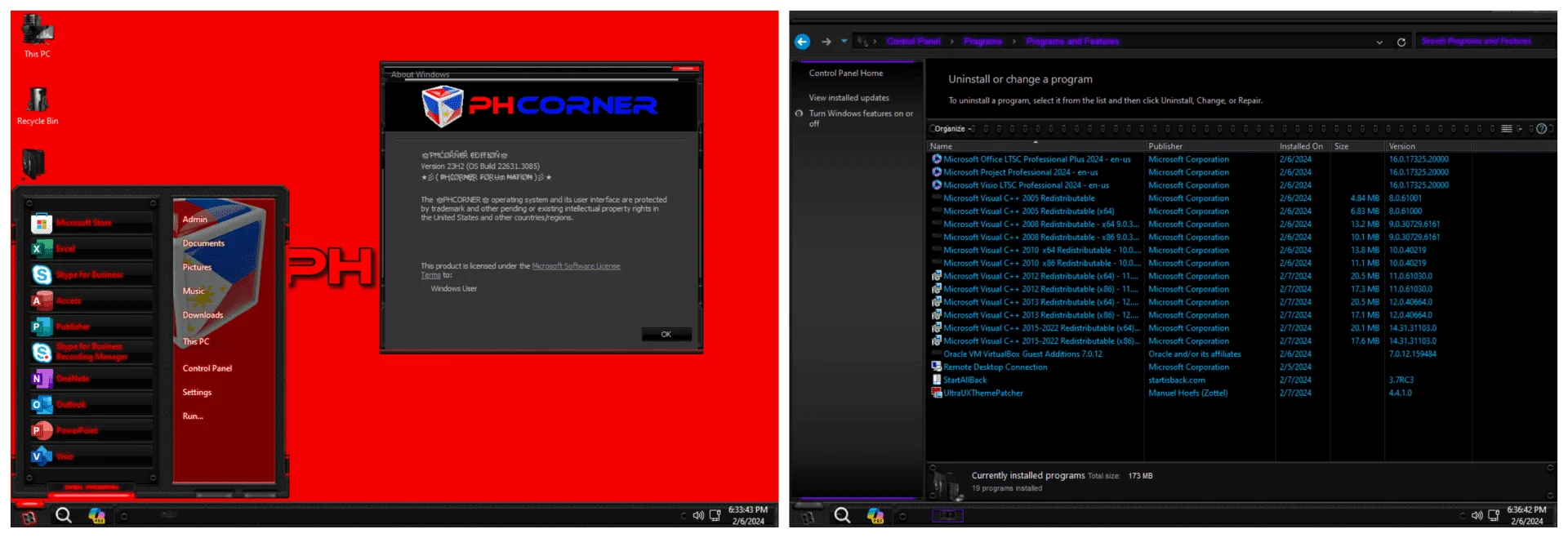The image size is (1568, 538).
Task: Open Turn Windows features on or off
Action: (x=861, y=118)
